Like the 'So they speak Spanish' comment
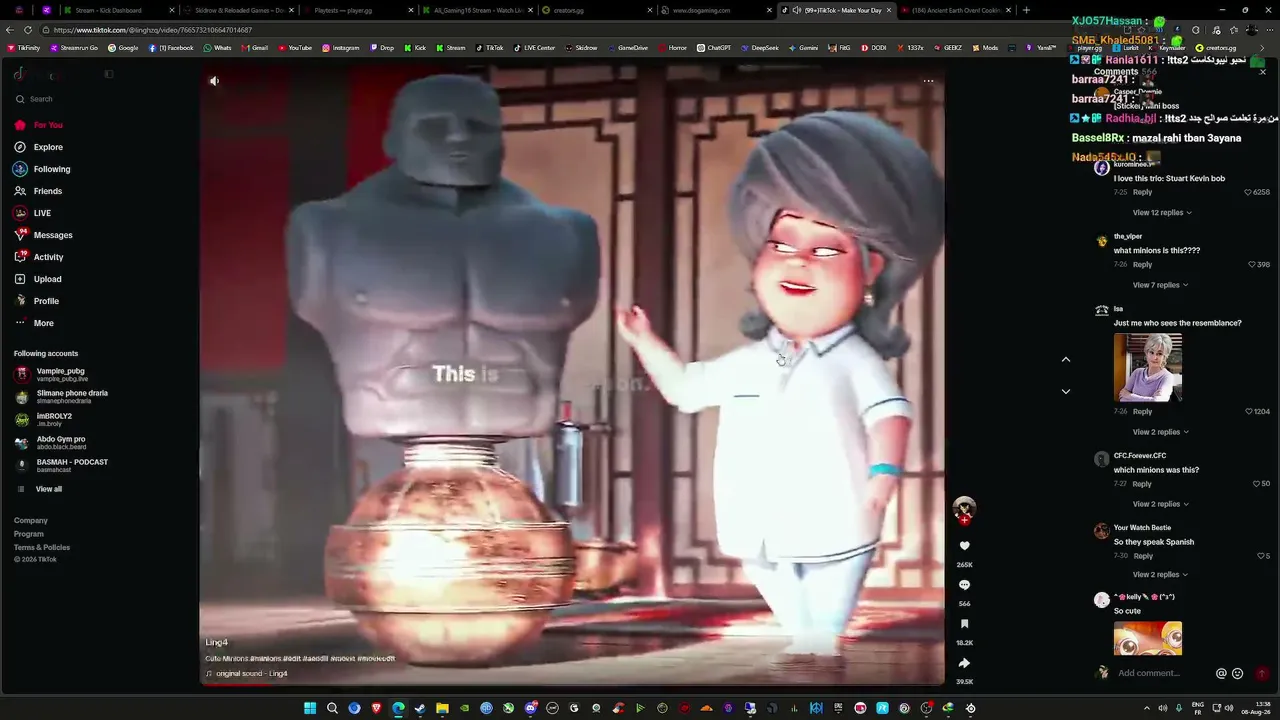This screenshot has height=720, width=1280. (x=1261, y=556)
